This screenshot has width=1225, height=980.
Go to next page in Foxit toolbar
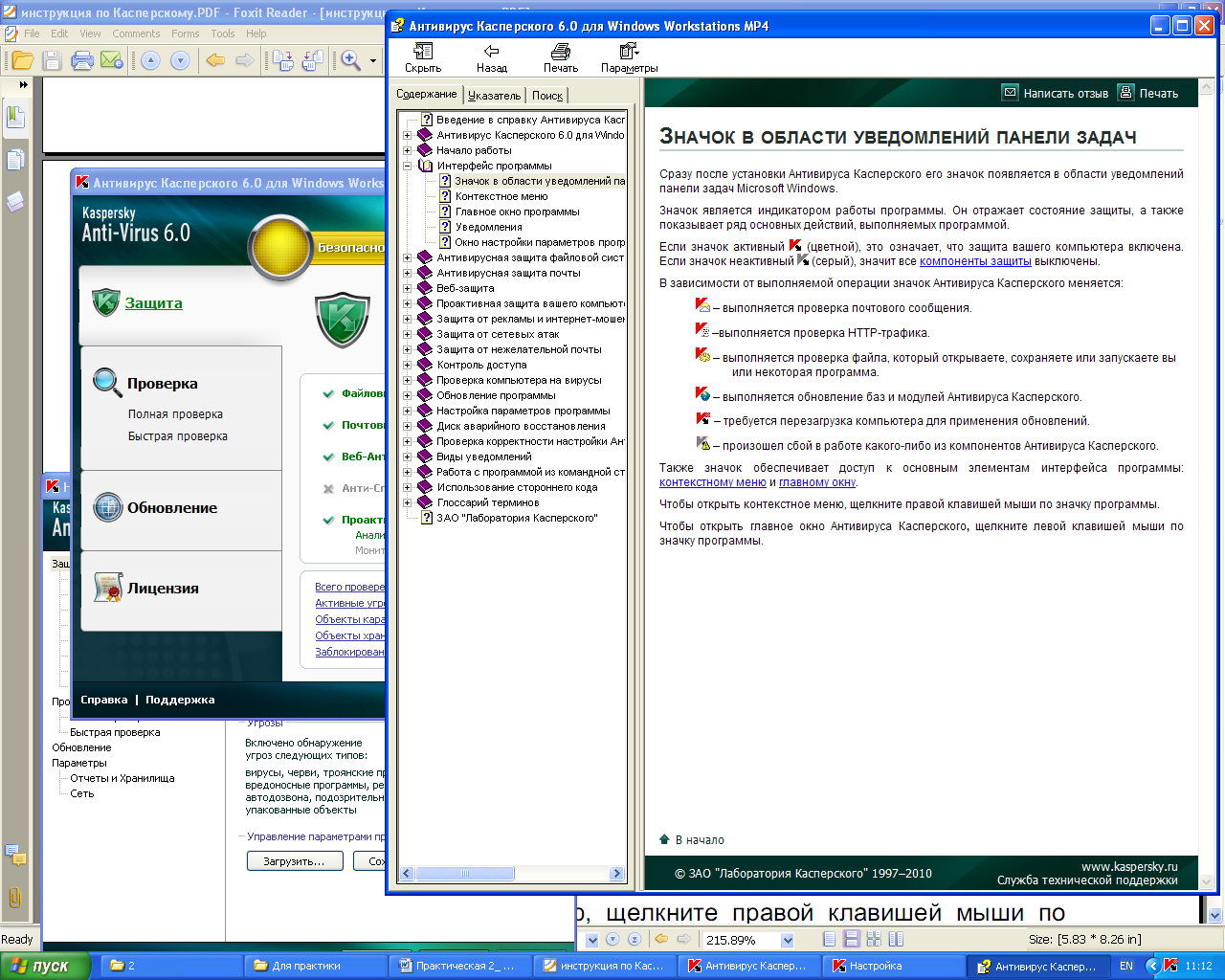(x=180, y=60)
